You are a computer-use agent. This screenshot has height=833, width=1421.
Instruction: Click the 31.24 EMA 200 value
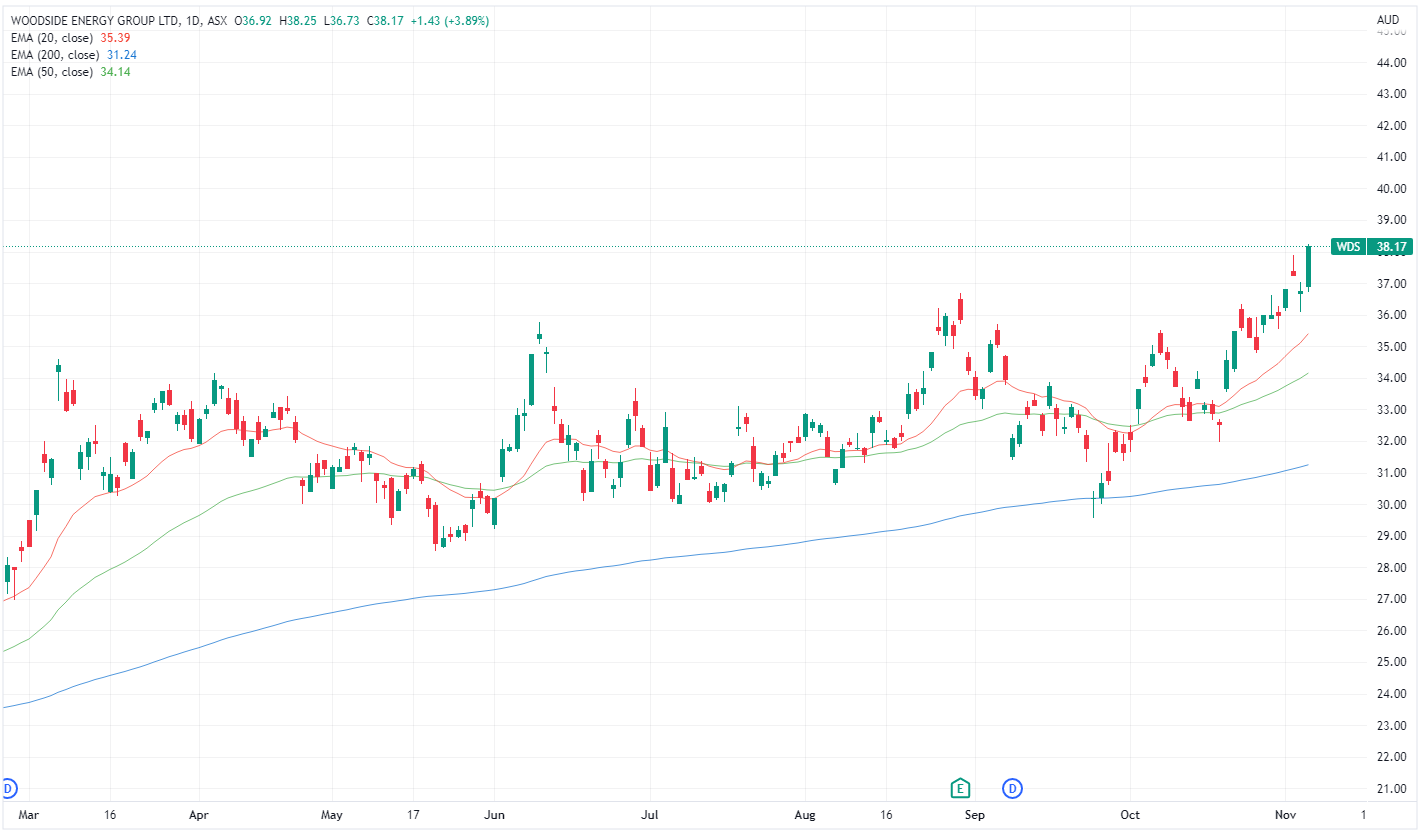[122, 54]
